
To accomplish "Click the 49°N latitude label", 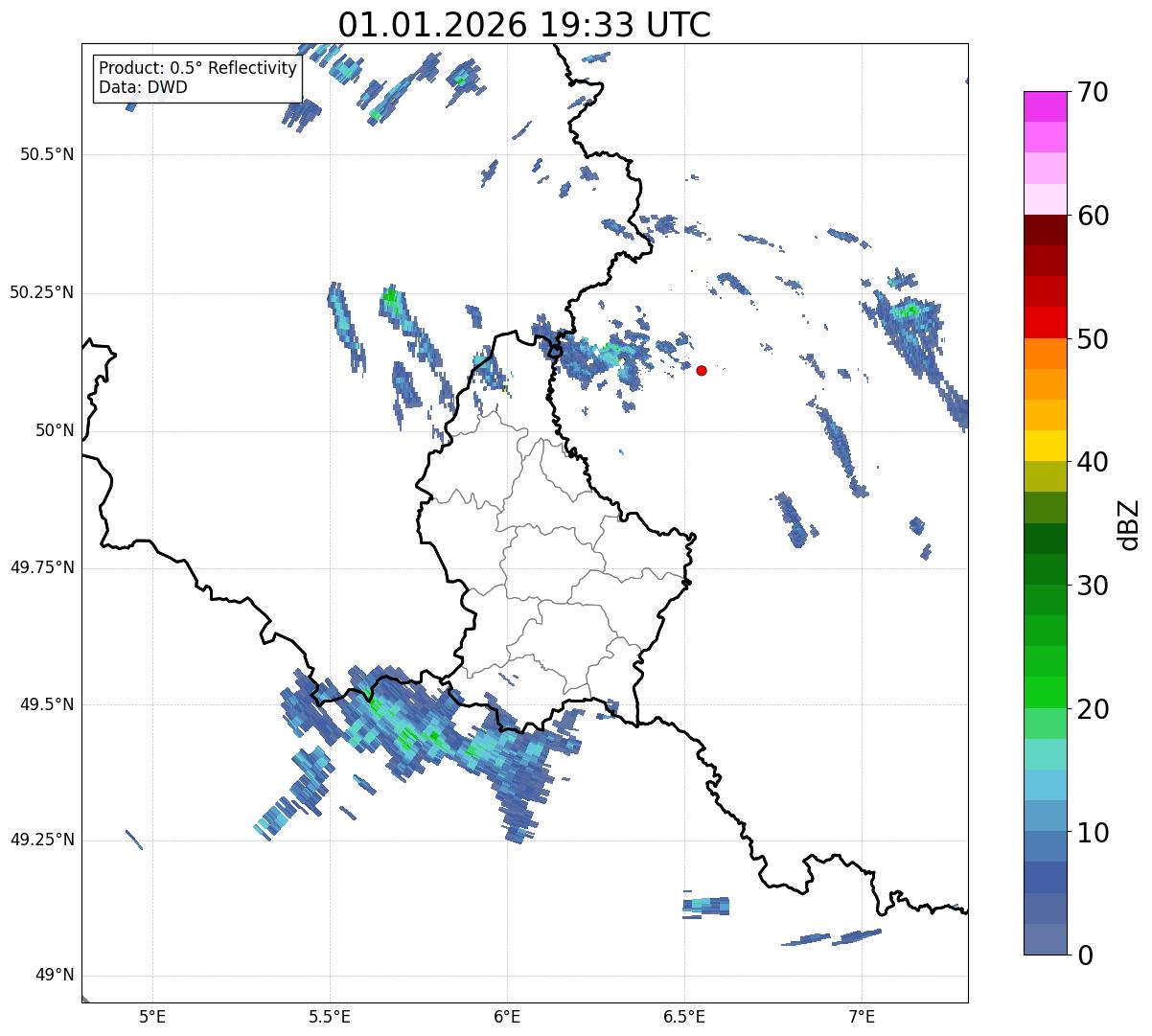I will click(x=55, y=976).
